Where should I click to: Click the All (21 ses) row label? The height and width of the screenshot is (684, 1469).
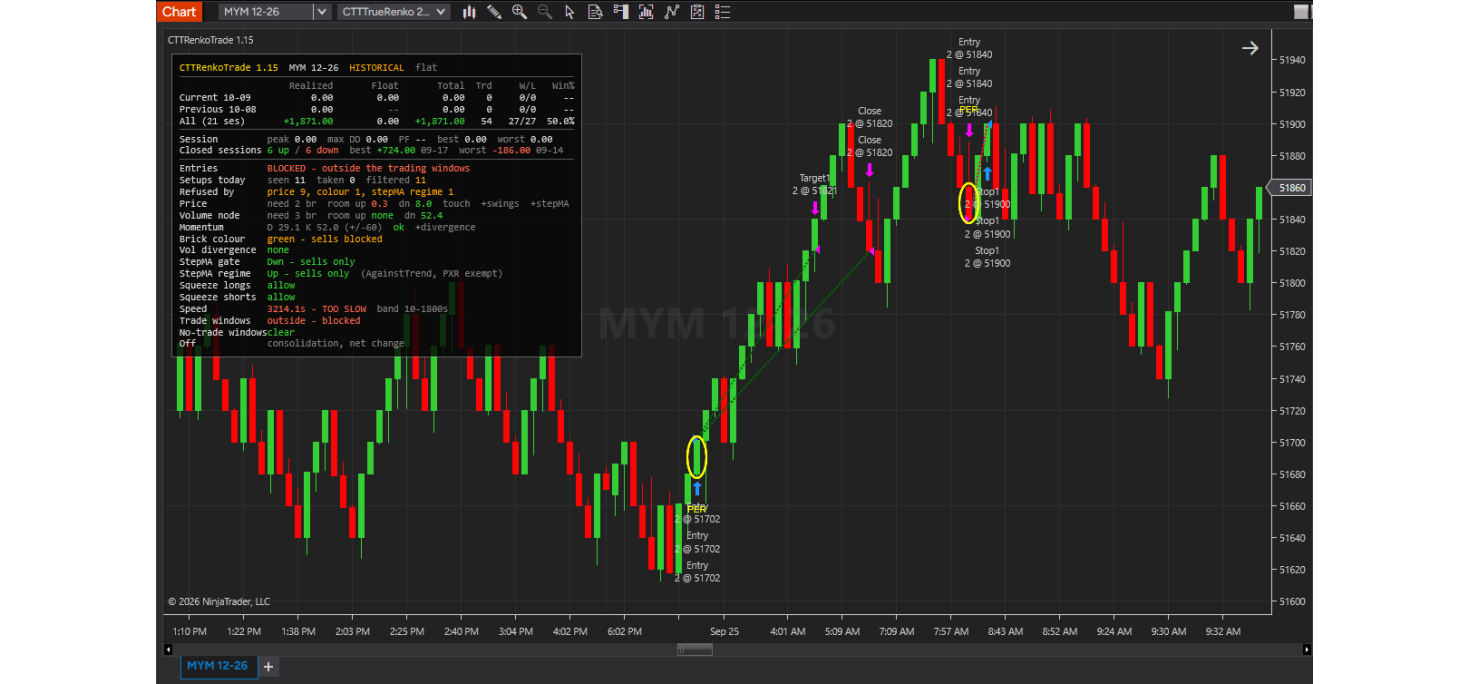pyautogui.click(x=211, y=121)
